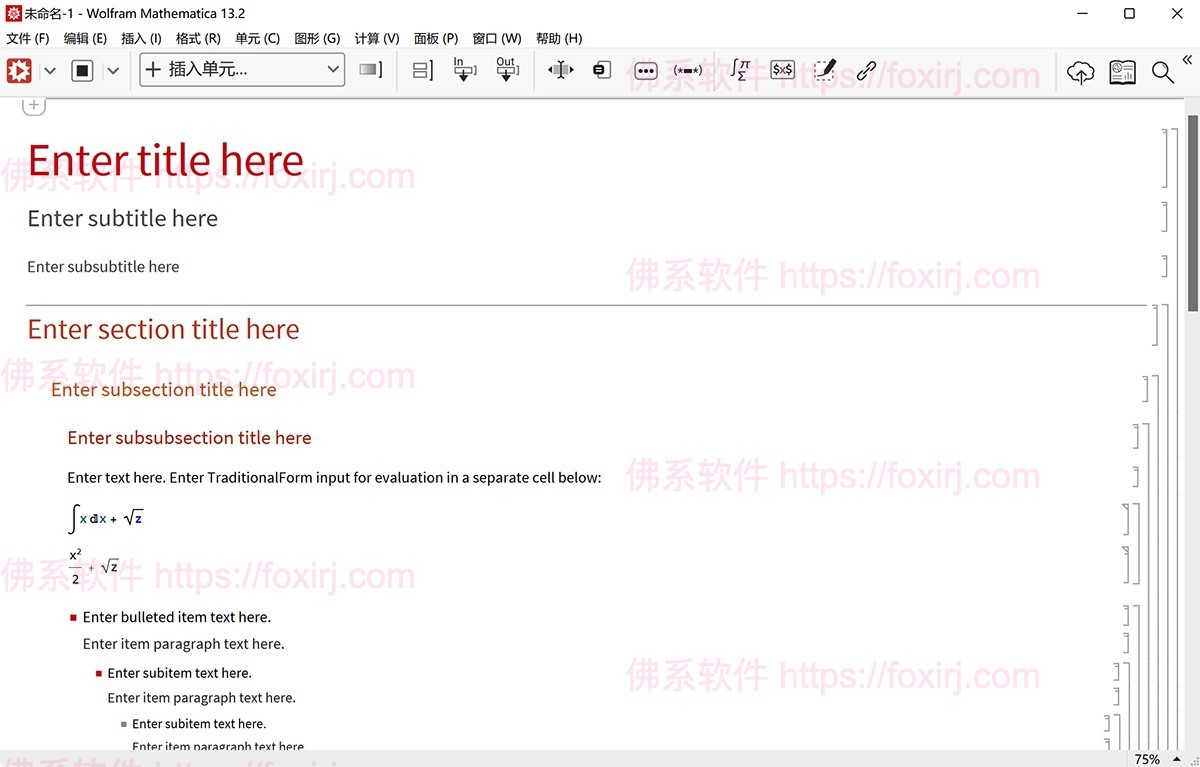Expand the abort options dropdown arrow
Image resolution: width=1200 pixels, height=767 pixels.
(x=113, y=71)
